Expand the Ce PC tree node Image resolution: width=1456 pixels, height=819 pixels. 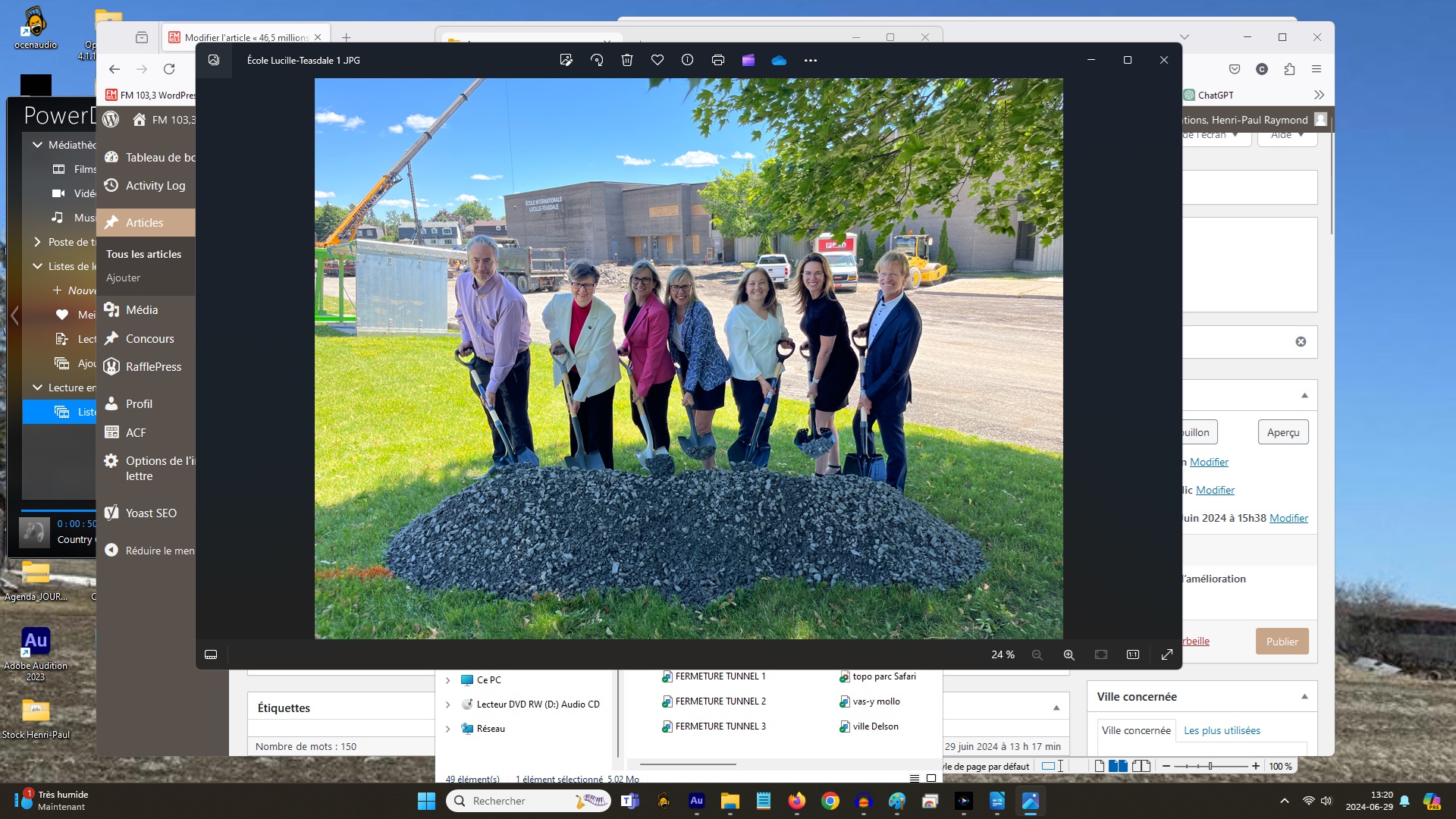(448, 680)
